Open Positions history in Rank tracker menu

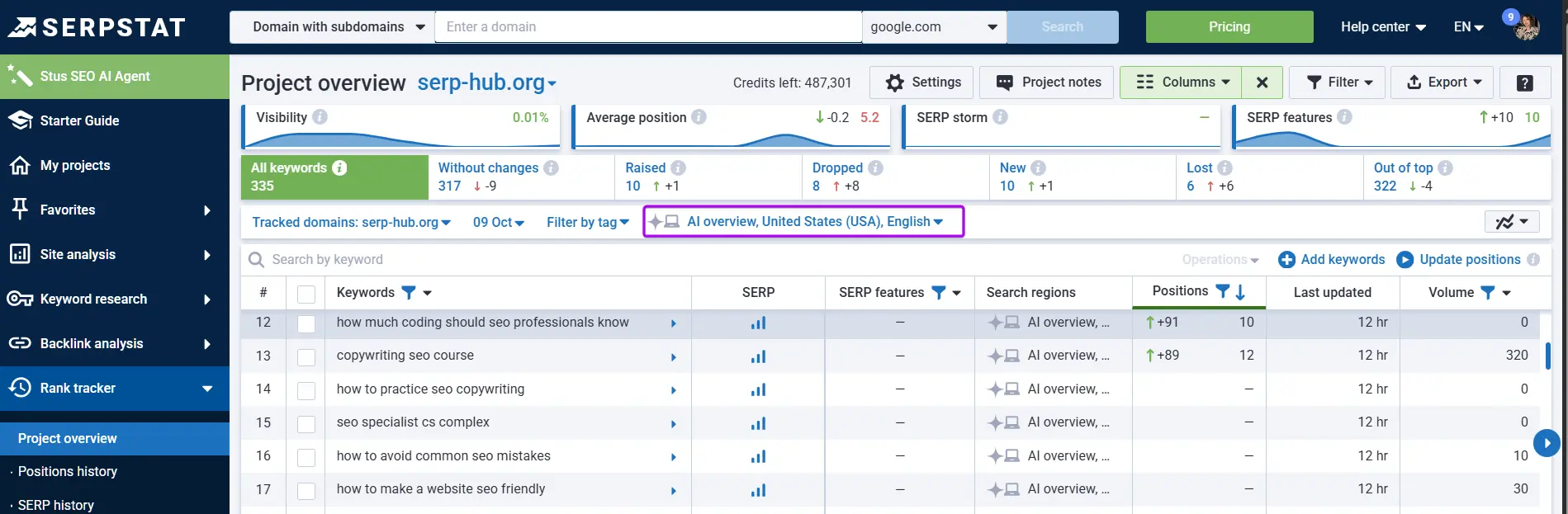[68, 471]
